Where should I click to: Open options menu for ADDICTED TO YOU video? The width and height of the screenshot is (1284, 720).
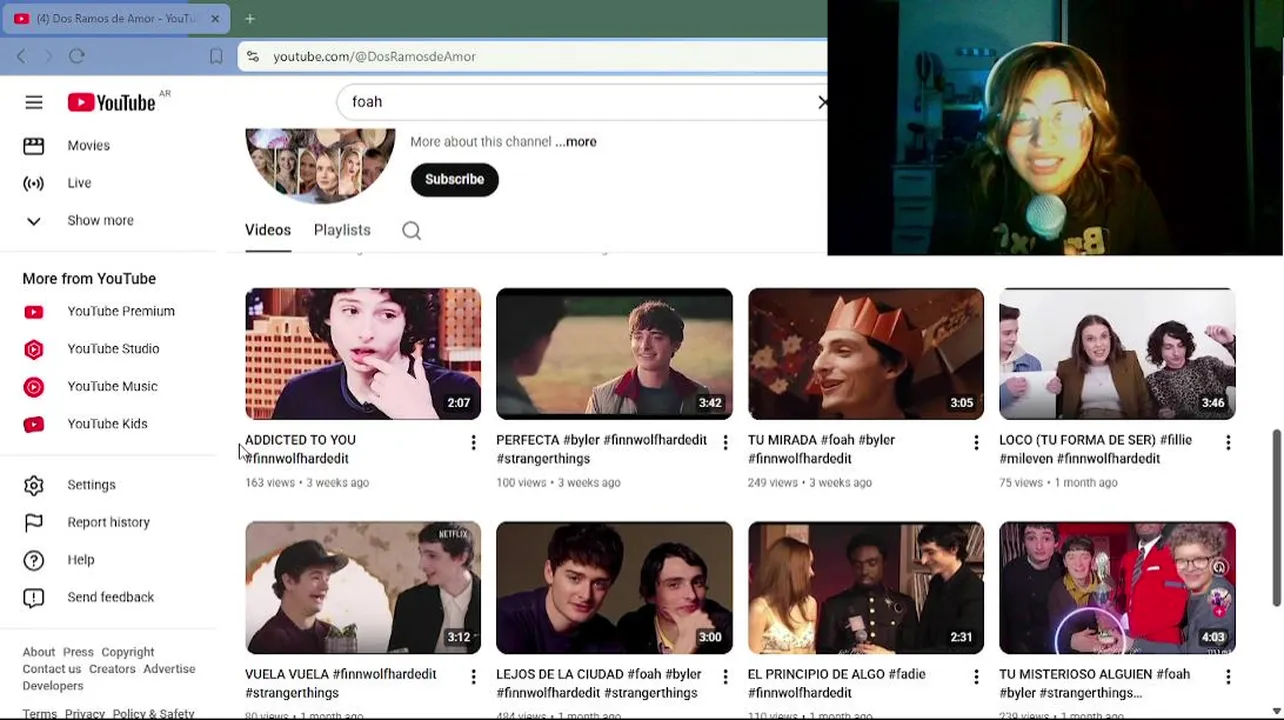[x=473, y=443]
